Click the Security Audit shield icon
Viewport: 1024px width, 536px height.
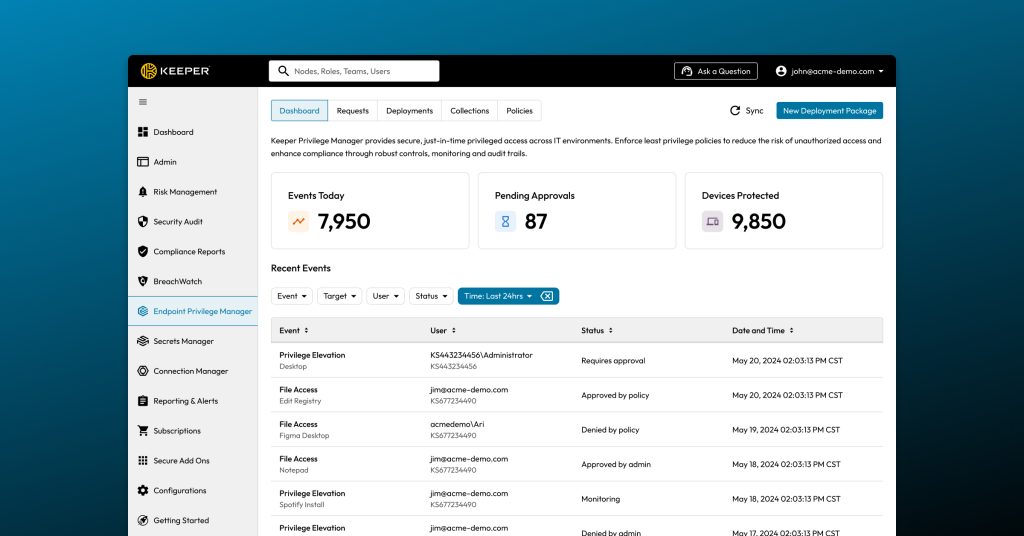143,222
